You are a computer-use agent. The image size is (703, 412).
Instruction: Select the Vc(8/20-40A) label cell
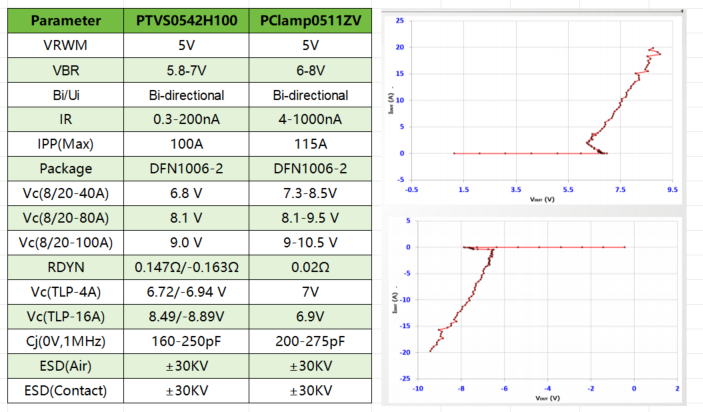(x=64, y=193)
